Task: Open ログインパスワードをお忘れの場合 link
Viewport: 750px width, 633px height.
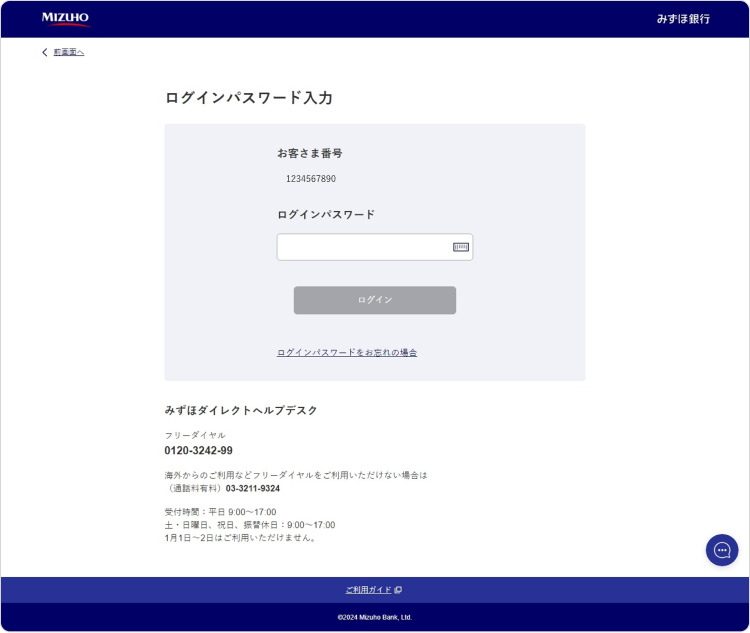Action: [x=347, y=353]
